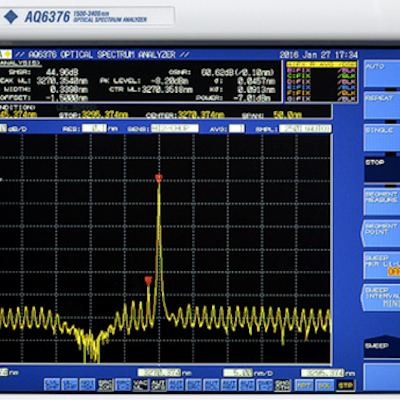Viewport: 400px width, 400px height.
Task: Click the highlighted STP status icon
Action: (345, 385)
